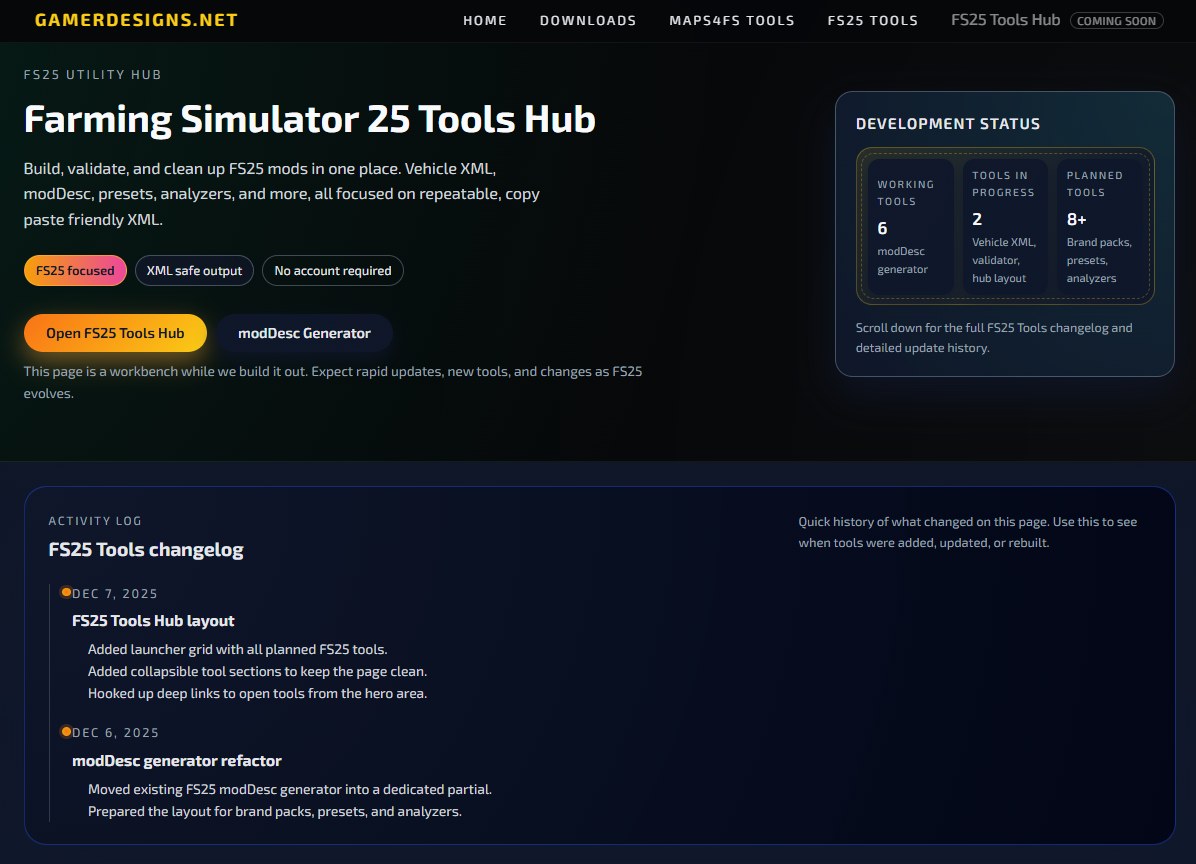Viewport: 1196px width, 864px height.
Task: Open the GAMERDESIGNS.NET site logo
Action: coord(136,20)
